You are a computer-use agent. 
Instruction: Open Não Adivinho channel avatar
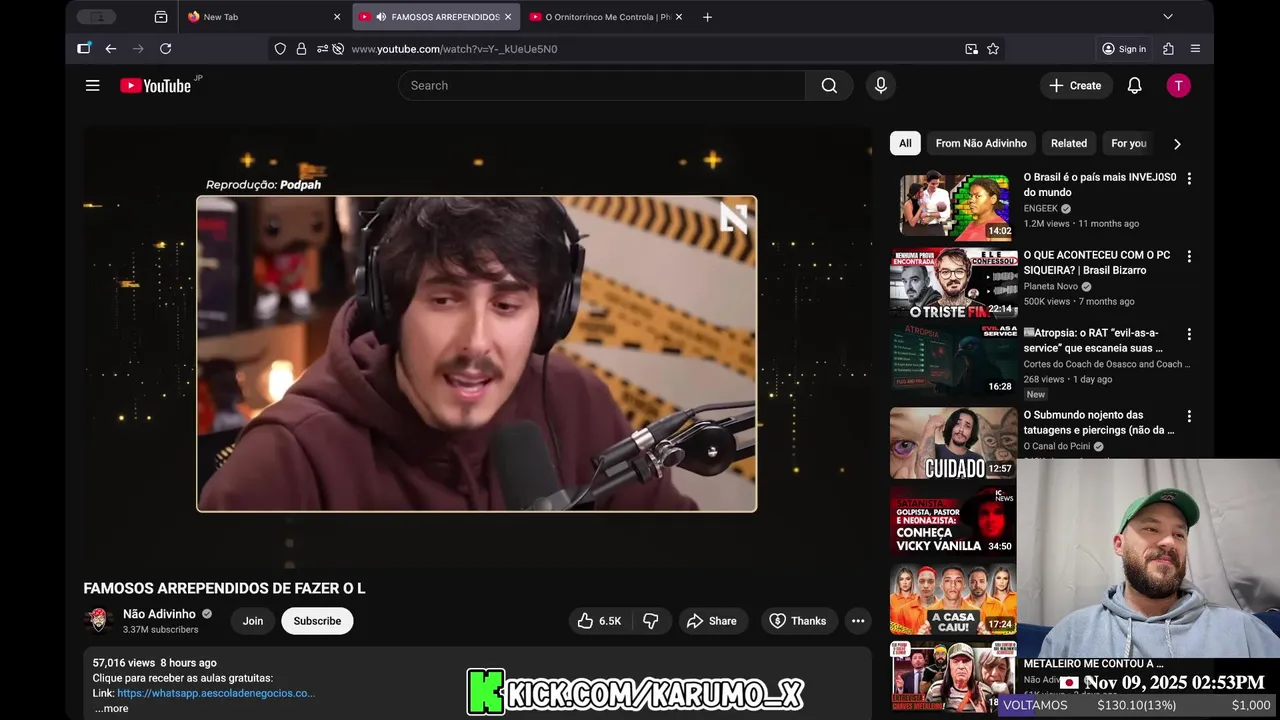[x=98, y=621]
